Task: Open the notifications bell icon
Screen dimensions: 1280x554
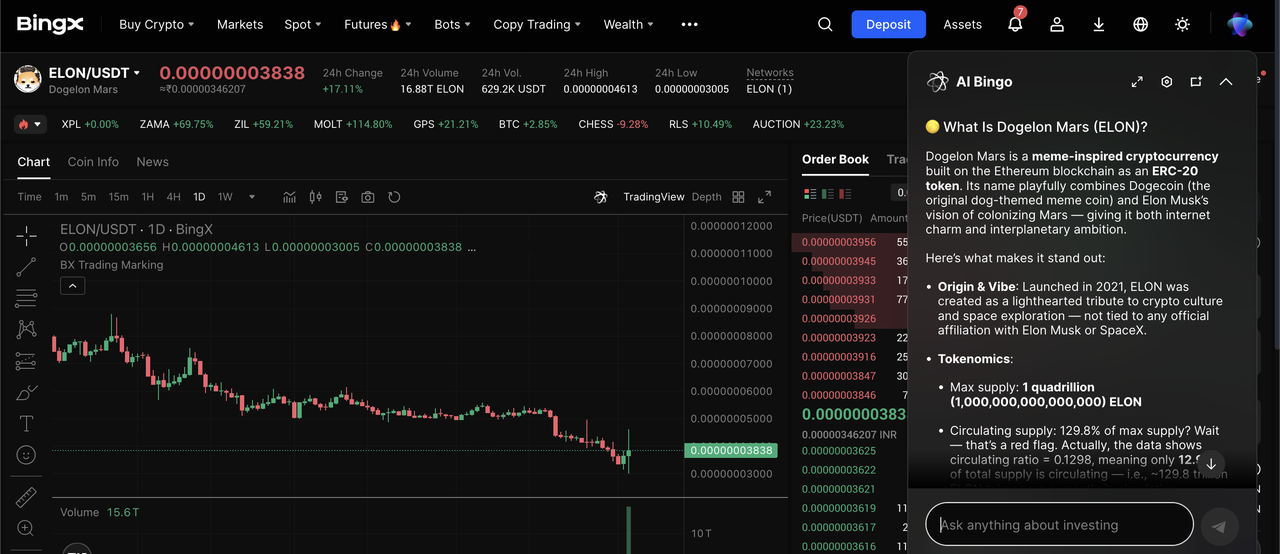Action: (x=1015, y=25)
